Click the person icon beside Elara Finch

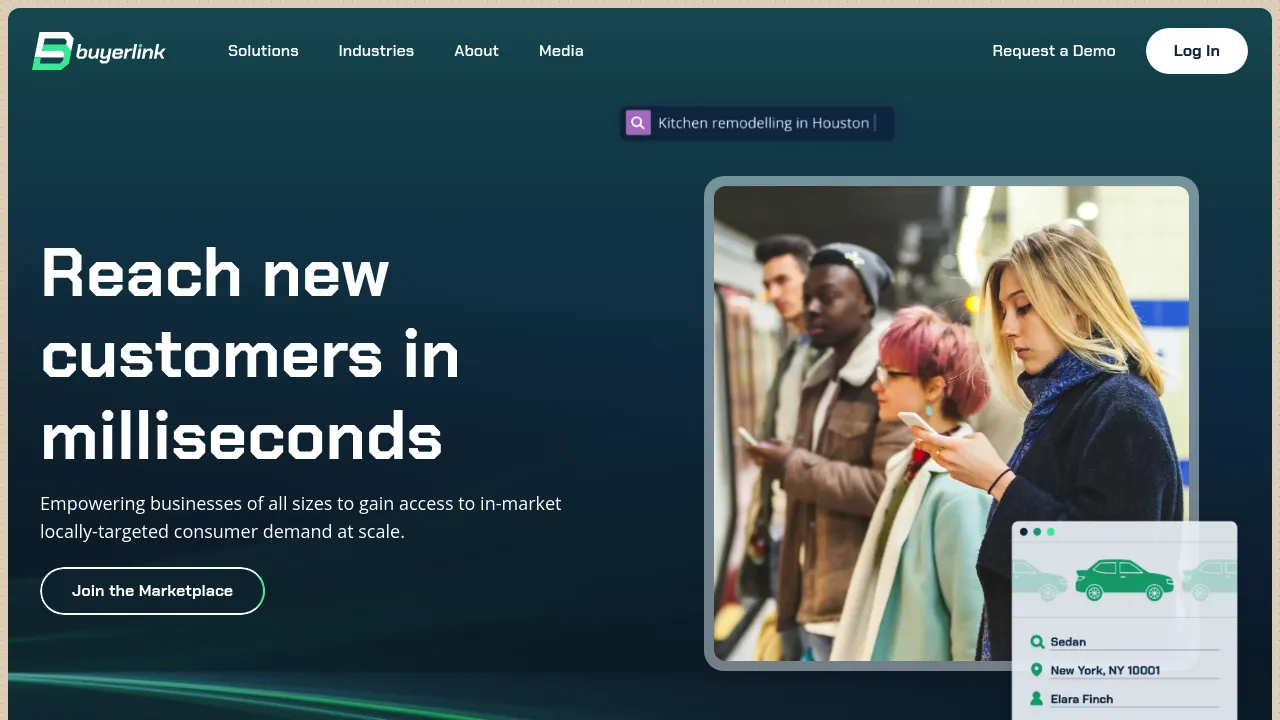click(1037, 699)
